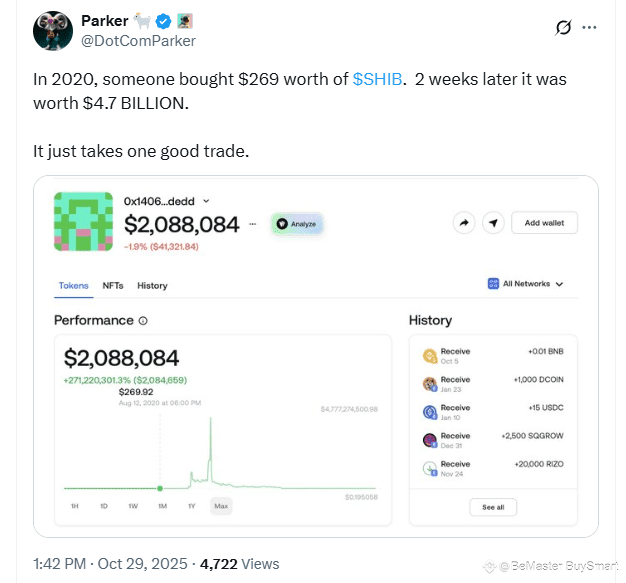
Task: Click the SQGROW receive transaction icon
Action: [429, 440]
